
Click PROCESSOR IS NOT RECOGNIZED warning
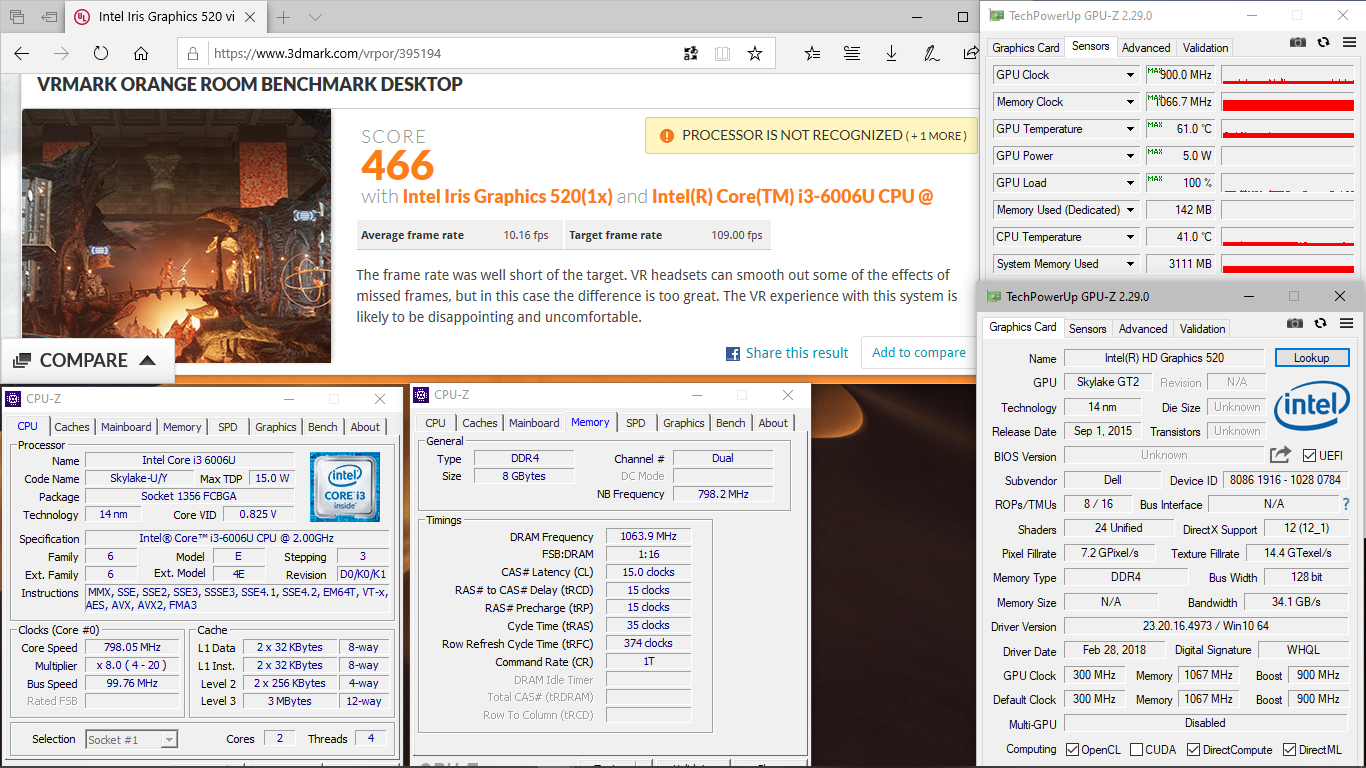pyautogui.click(x=811, y=135)
